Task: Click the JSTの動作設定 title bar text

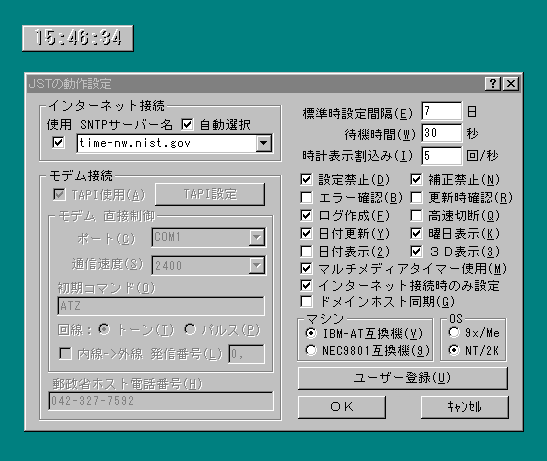Action: [70, 84]
